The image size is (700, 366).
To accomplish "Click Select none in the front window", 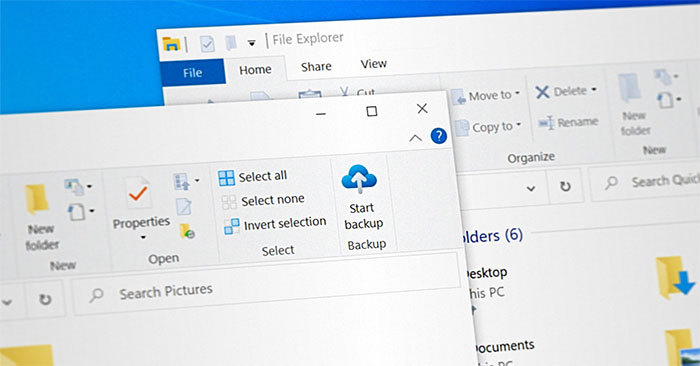I will [263, 201].
